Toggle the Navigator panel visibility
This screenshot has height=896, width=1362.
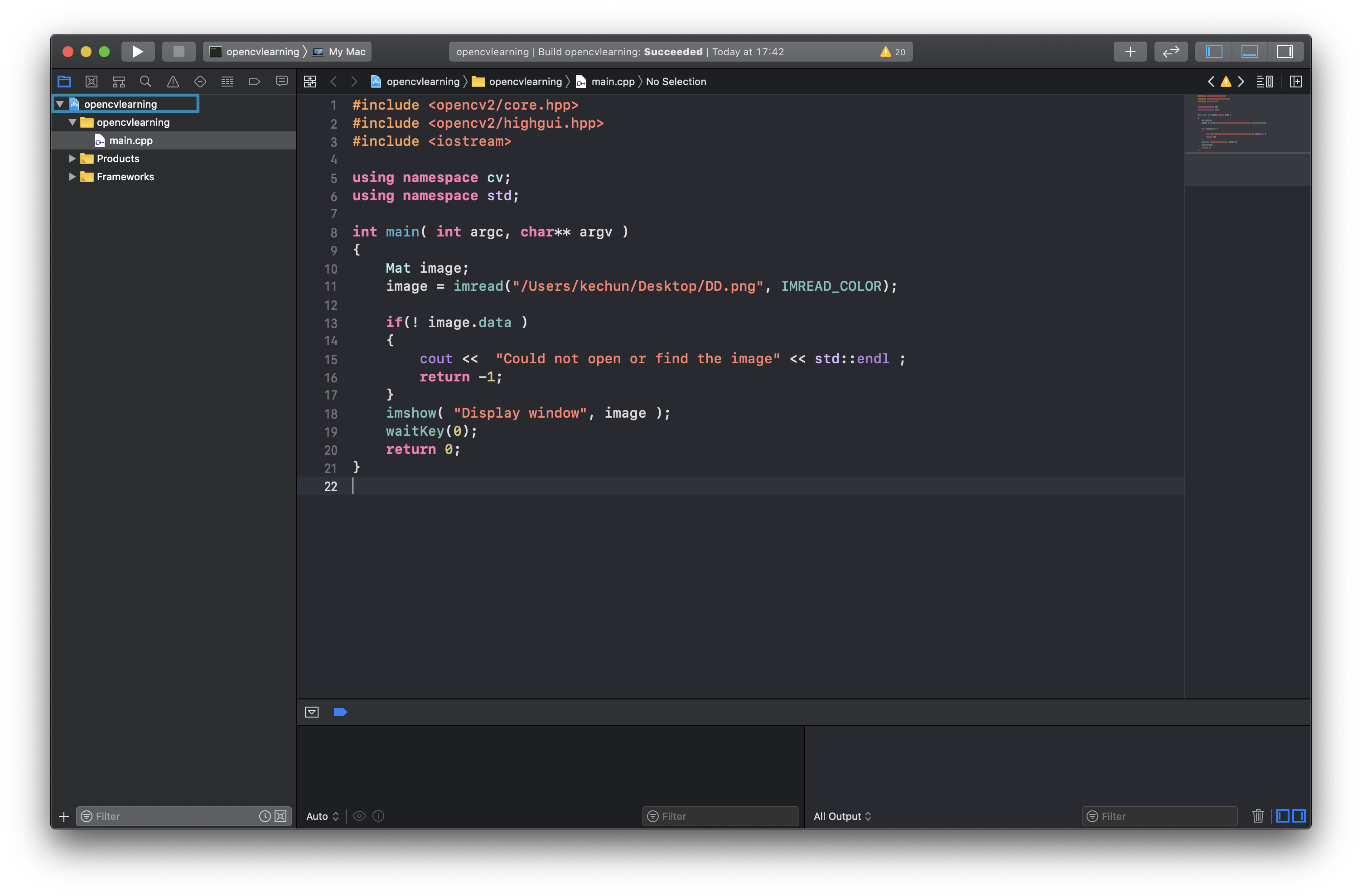[x=1215, y=52]
